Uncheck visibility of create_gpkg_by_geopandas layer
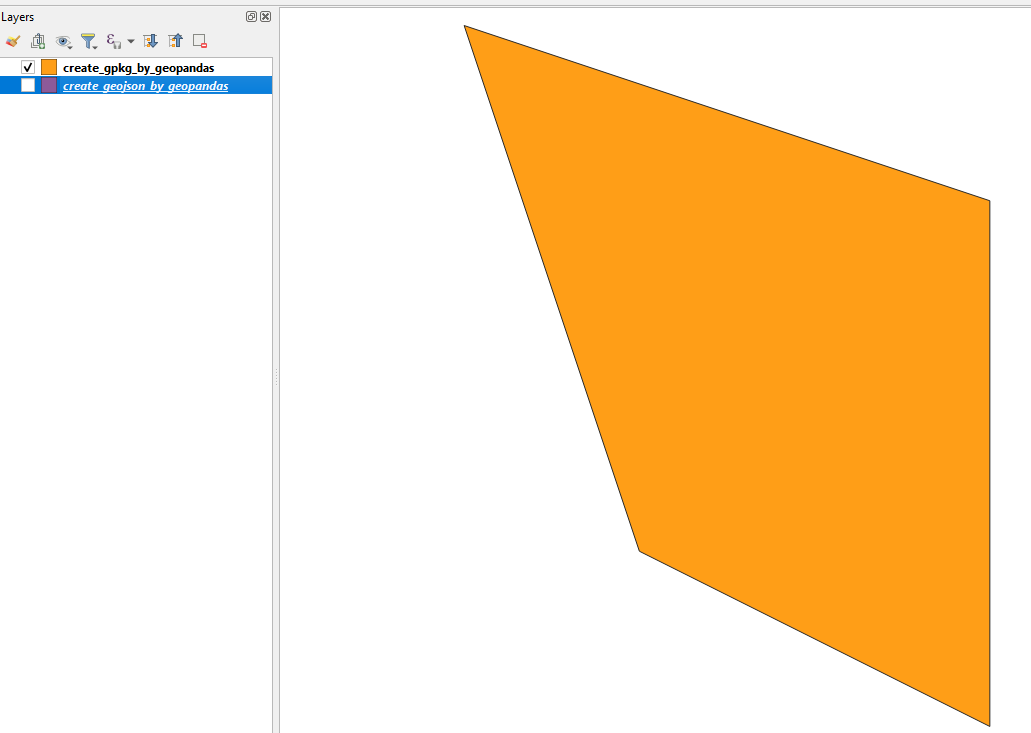This screenshot has height=733, width=1031. pyautogui.click(x=28, y=67)
